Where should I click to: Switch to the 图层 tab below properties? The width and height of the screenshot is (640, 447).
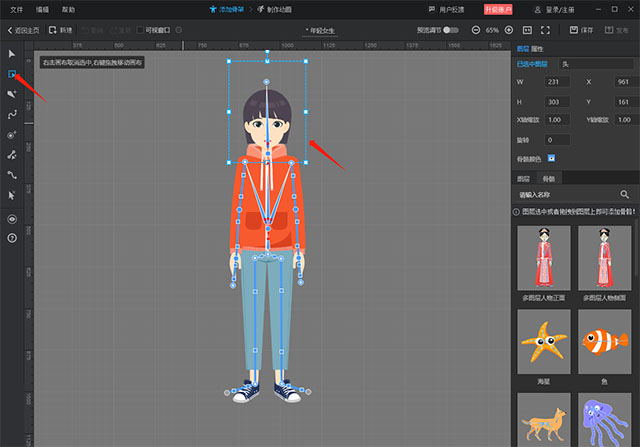pos(526,177)
